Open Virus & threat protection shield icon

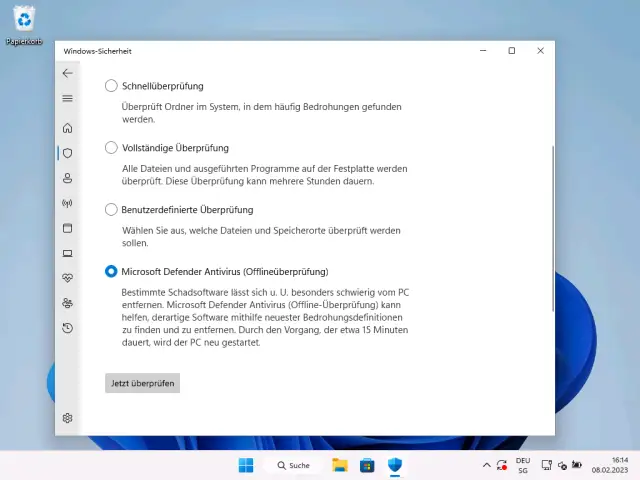[x=68, y=153]
